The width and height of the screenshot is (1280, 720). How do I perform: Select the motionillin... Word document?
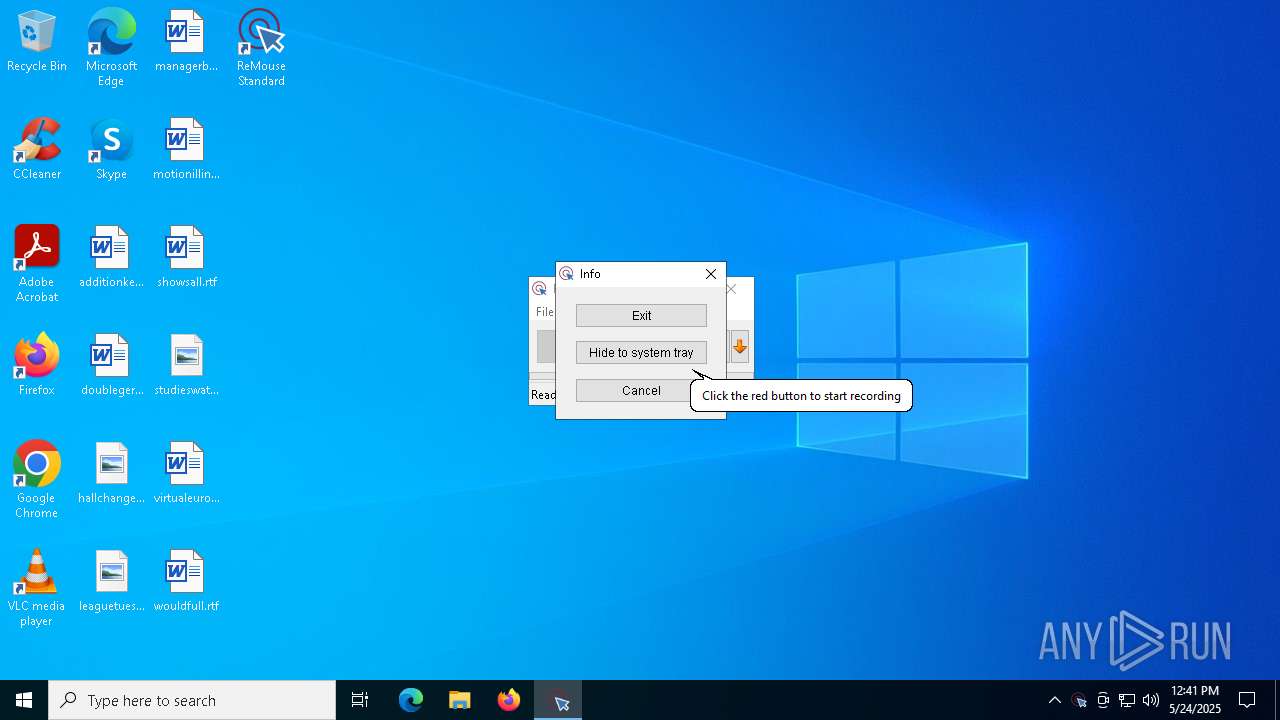coord(186,149)
